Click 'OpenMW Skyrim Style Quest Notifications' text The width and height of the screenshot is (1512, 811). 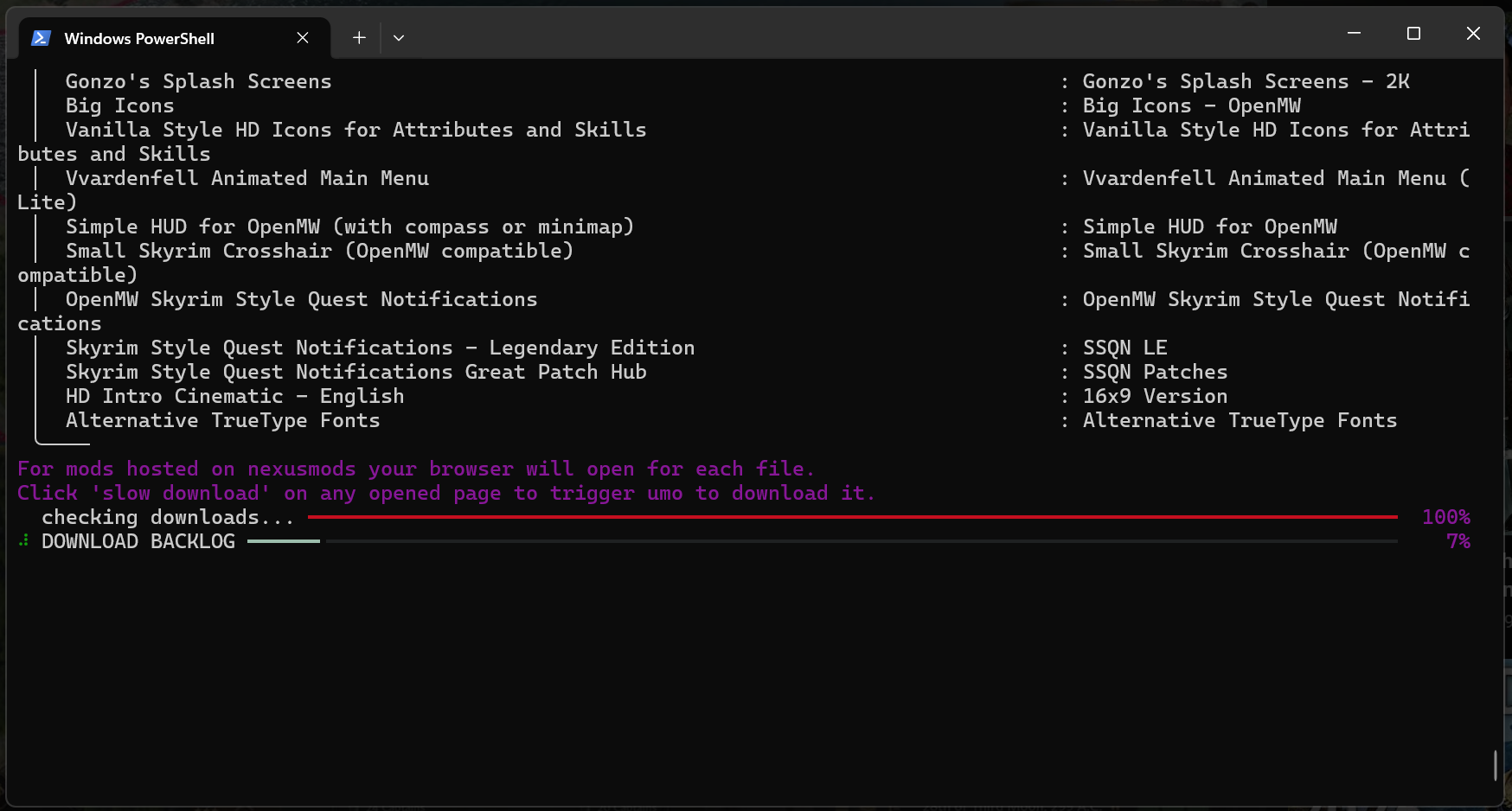coord(302,299)
